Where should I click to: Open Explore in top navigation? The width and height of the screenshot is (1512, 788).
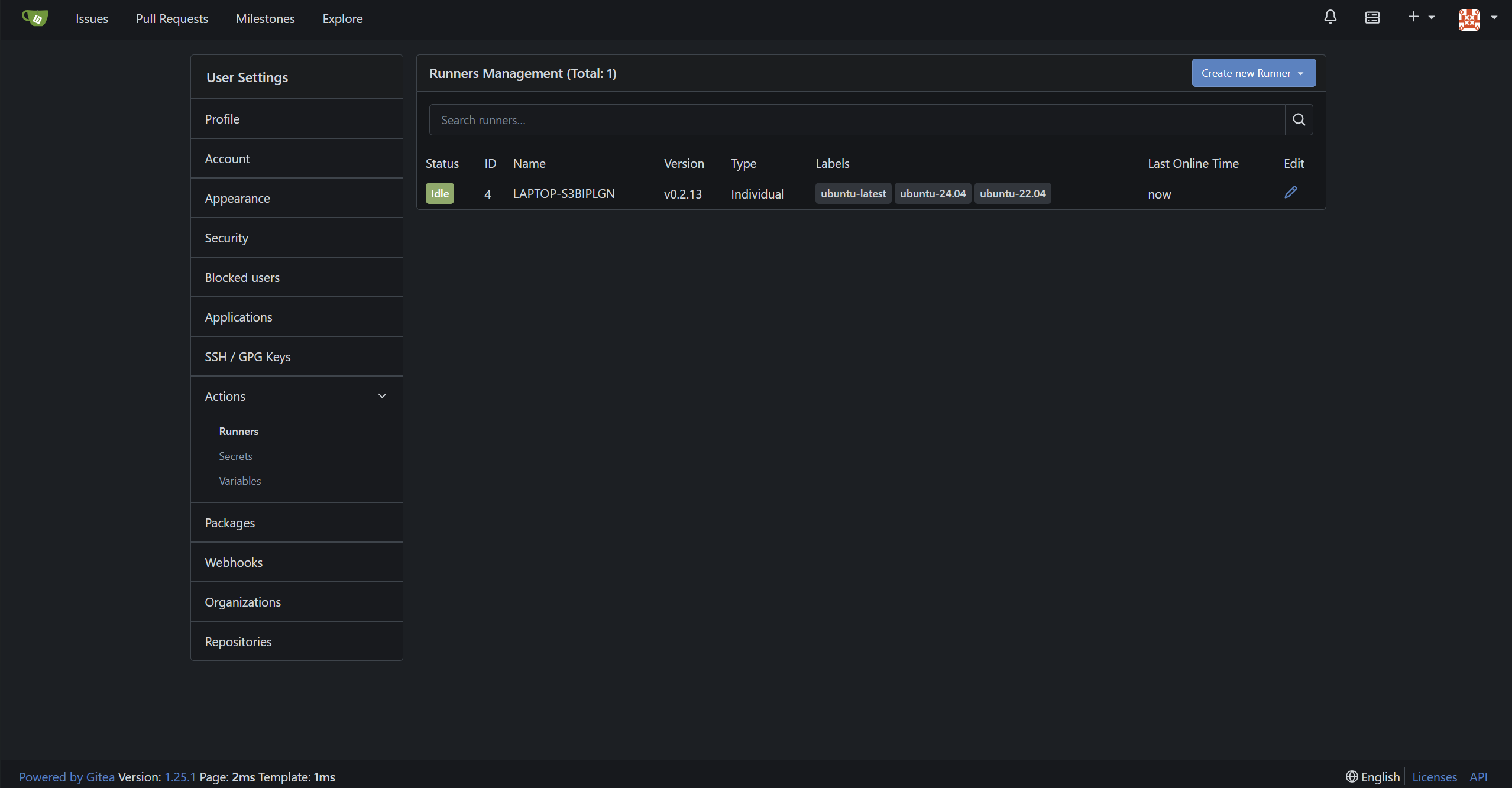(342, 19)
